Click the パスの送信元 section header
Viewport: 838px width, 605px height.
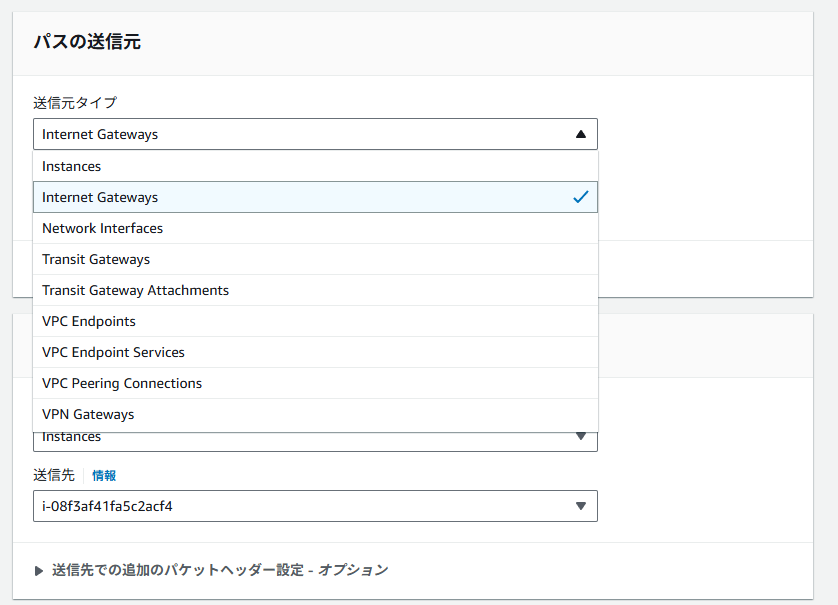(87, 42)
